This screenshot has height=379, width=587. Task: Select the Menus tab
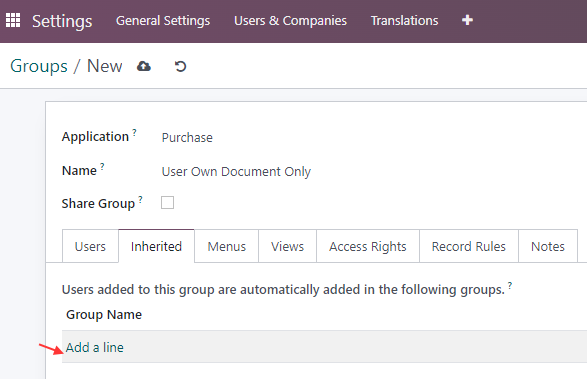coord(226,246)
